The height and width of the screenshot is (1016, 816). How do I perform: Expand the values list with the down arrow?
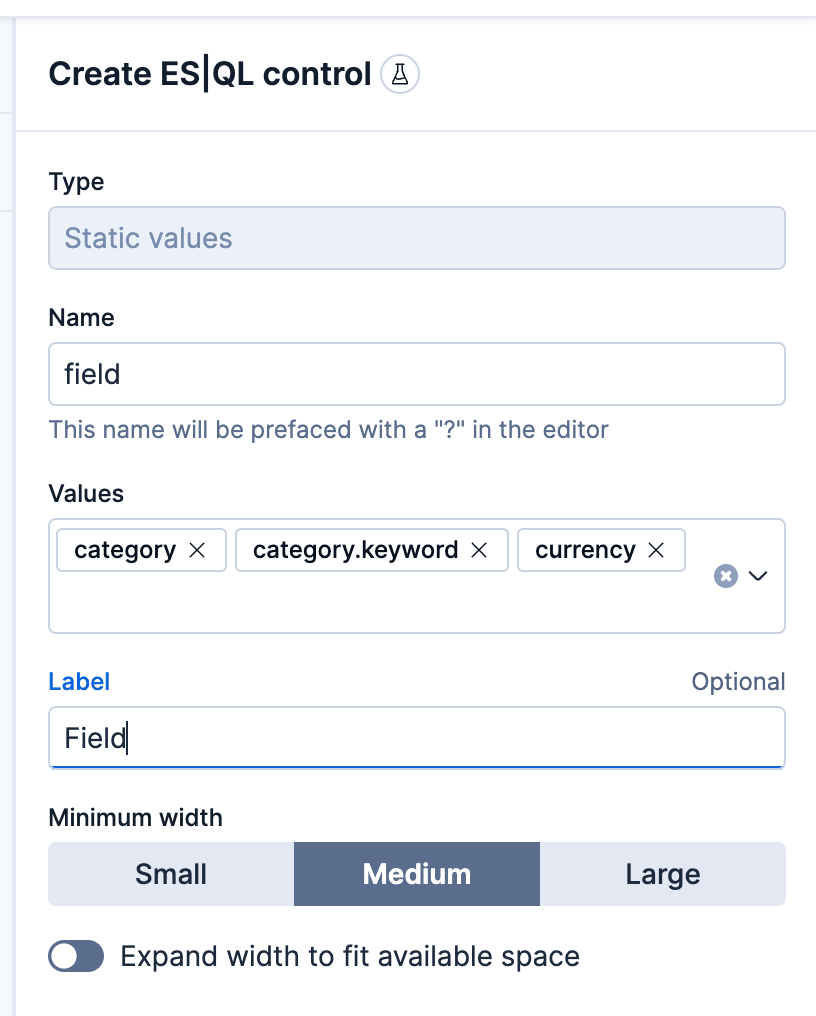[x=758, y=575]
